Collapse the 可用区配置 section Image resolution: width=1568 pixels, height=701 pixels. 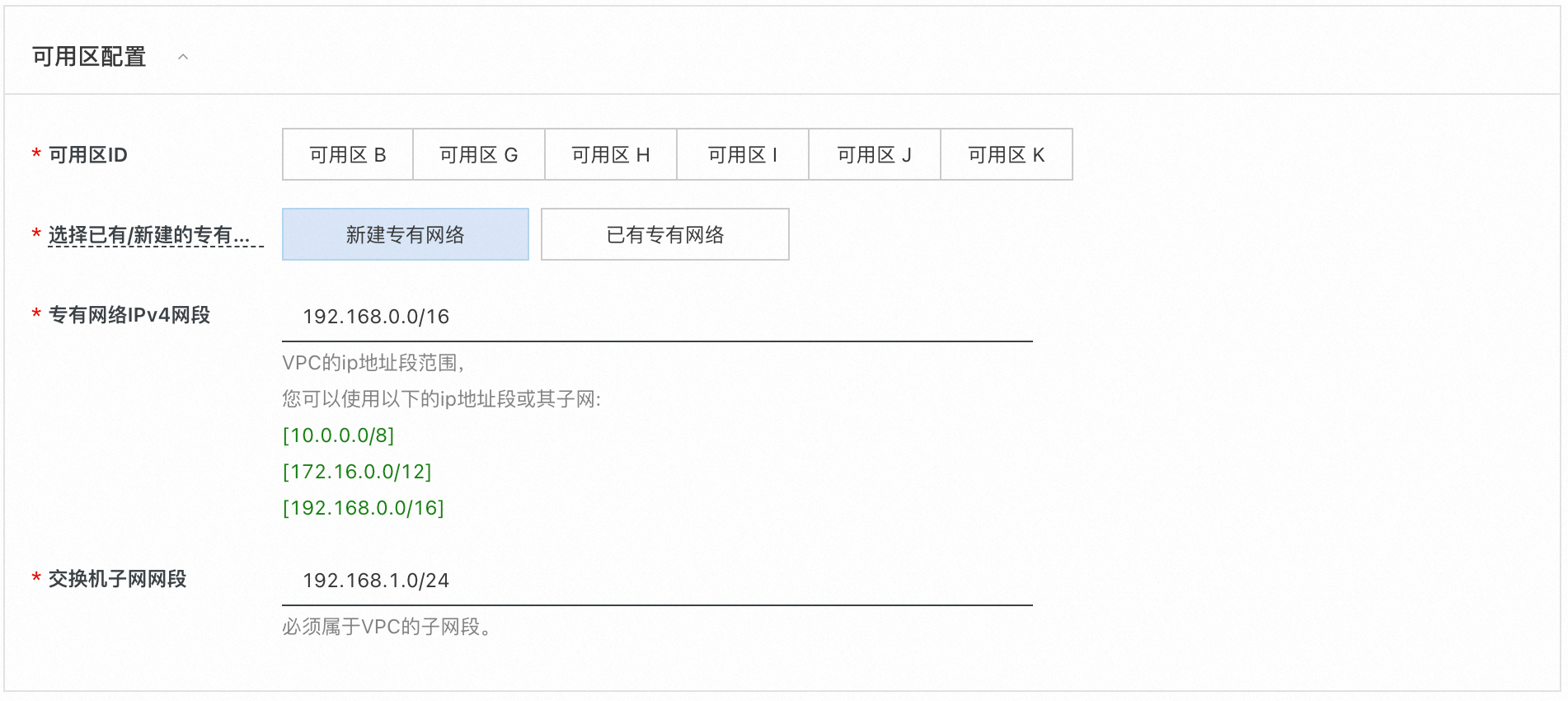[x=183, y=57]
